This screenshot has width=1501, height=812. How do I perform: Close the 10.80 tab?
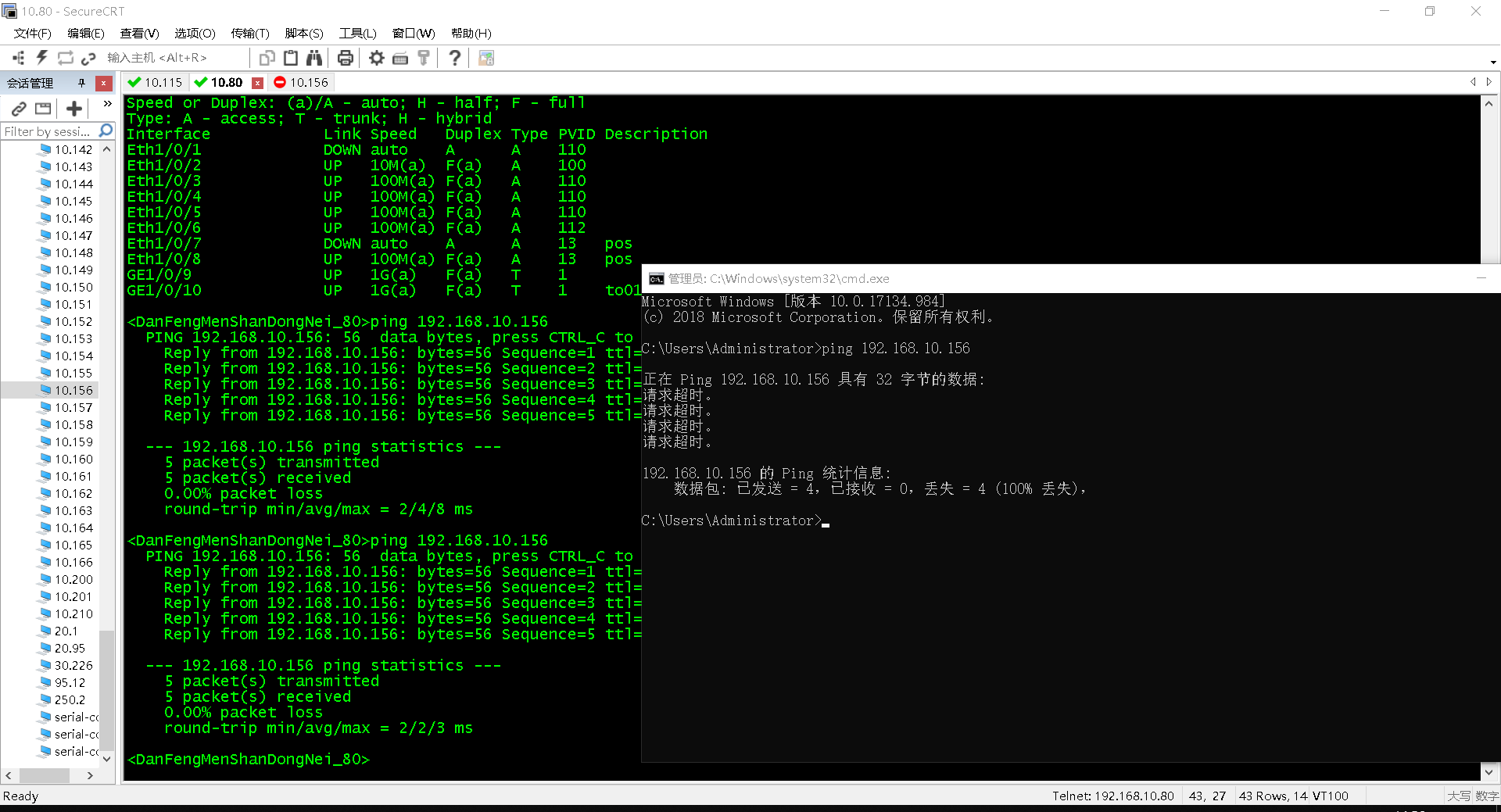click(257, 83)
